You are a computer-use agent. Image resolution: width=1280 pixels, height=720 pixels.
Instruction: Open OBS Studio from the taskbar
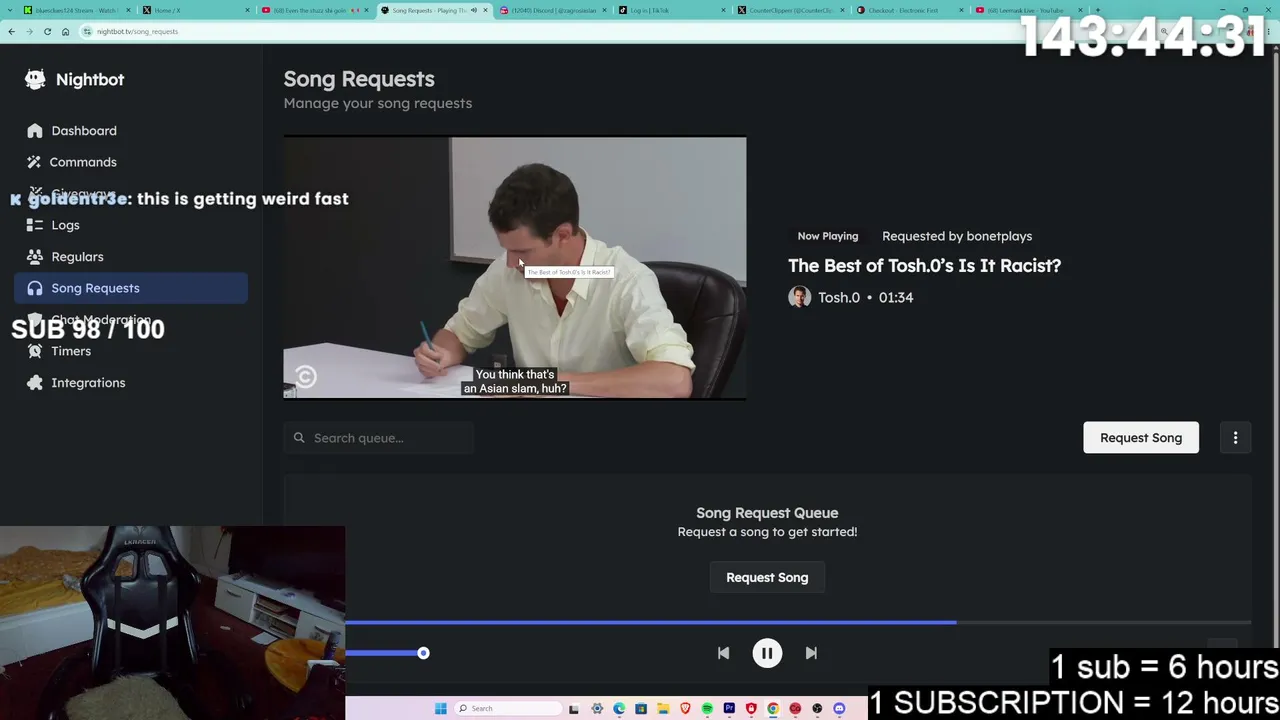(x=817, y=709)
